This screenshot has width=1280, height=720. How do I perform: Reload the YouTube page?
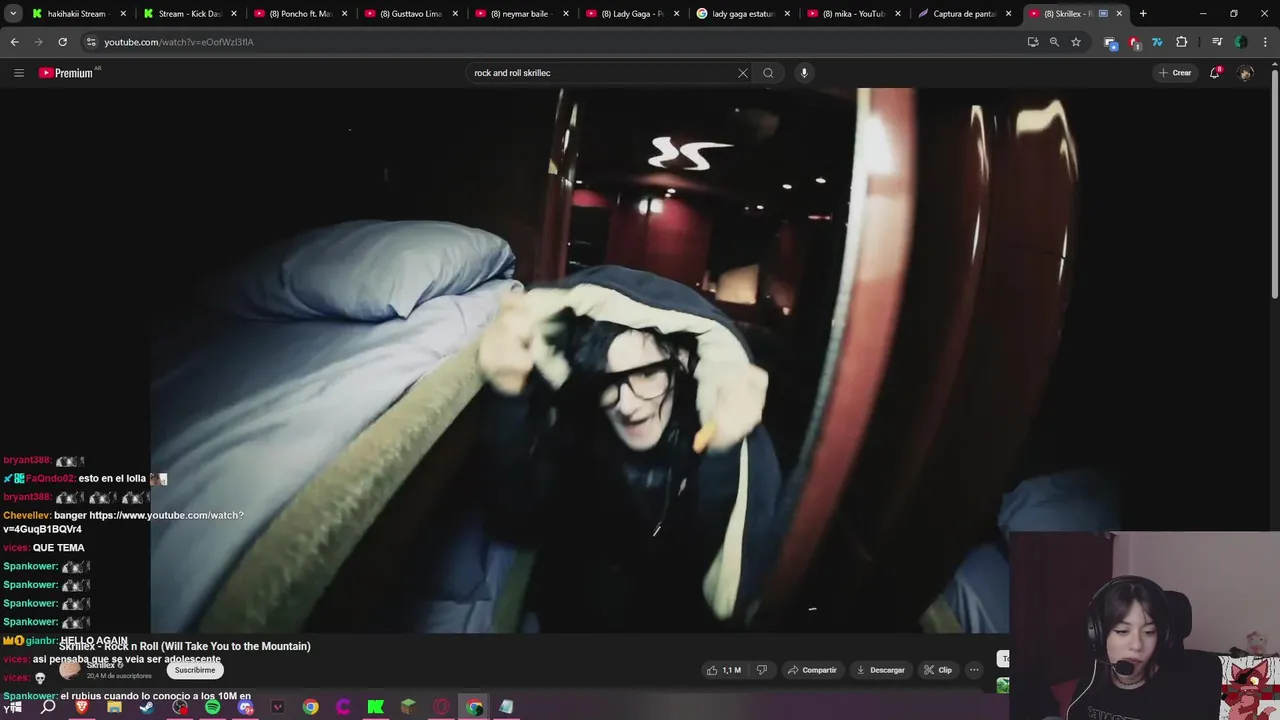(x=62, y=42)
